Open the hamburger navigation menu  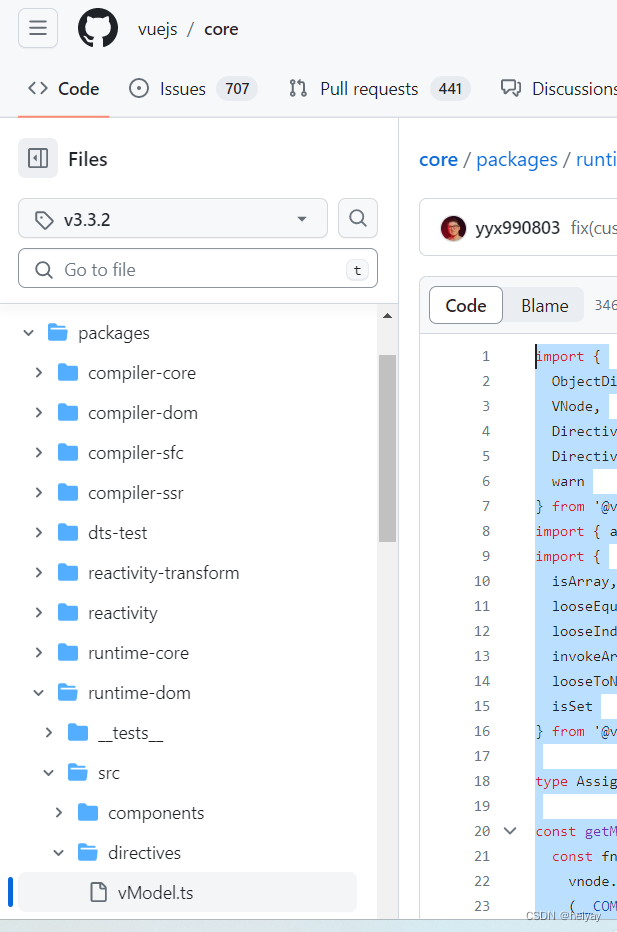pyautogui.click(x=38, y=28)
